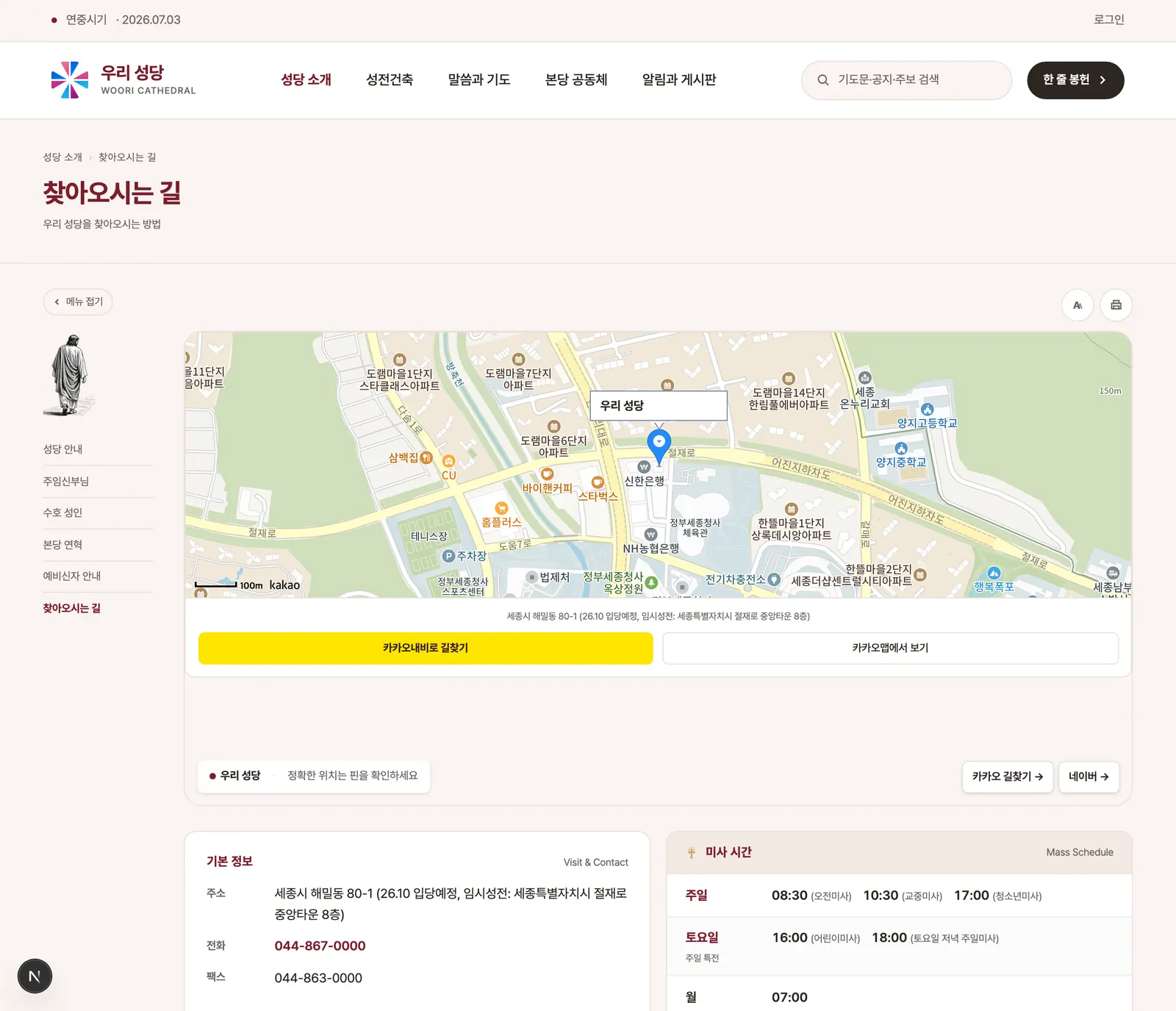The image size is (1176, 1011).
Task: Click the 한뜰마을1단지 apartment marker
Action: pyautogui.click(x=791, y=509)
